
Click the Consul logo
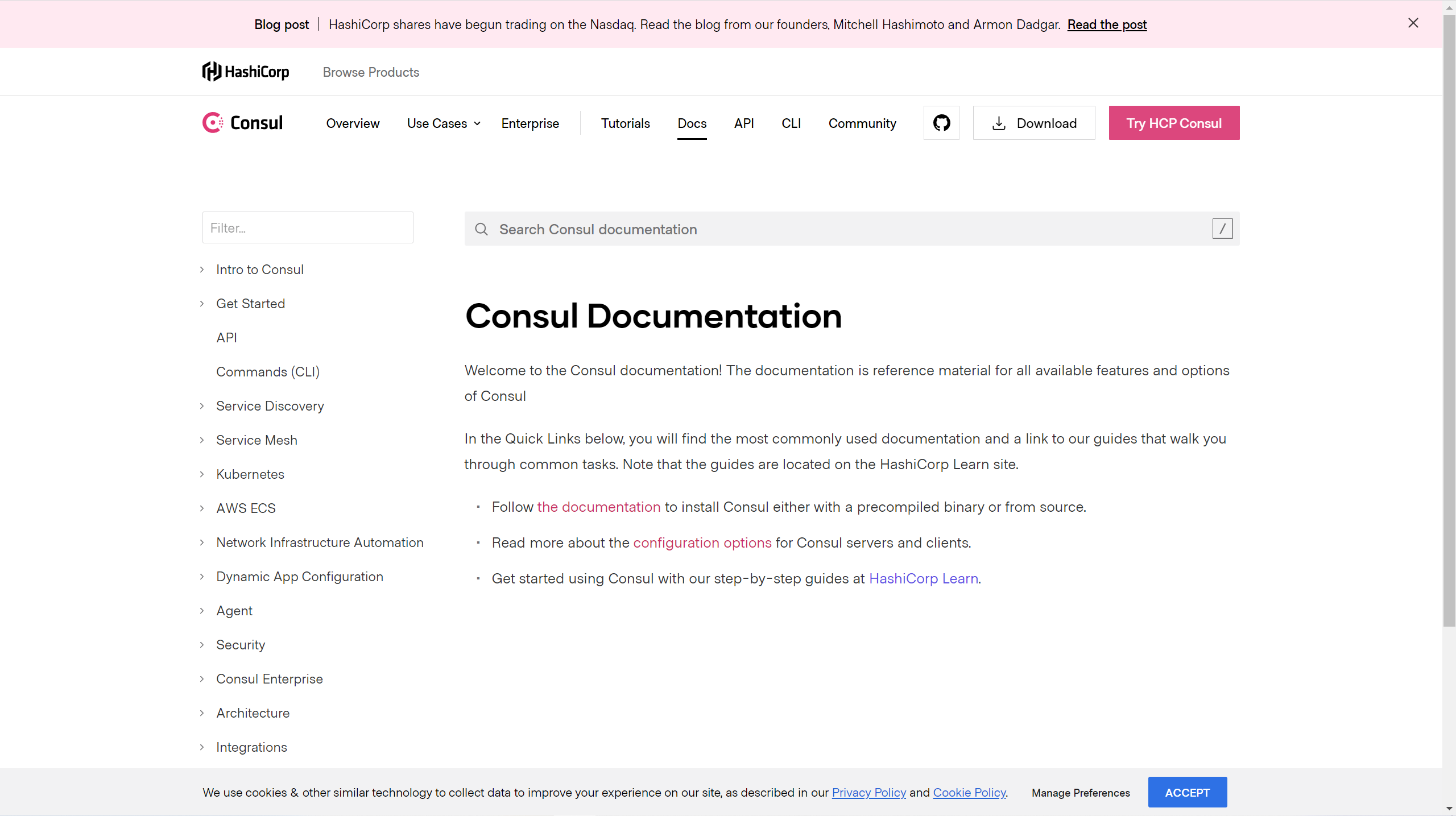point(242,123)
